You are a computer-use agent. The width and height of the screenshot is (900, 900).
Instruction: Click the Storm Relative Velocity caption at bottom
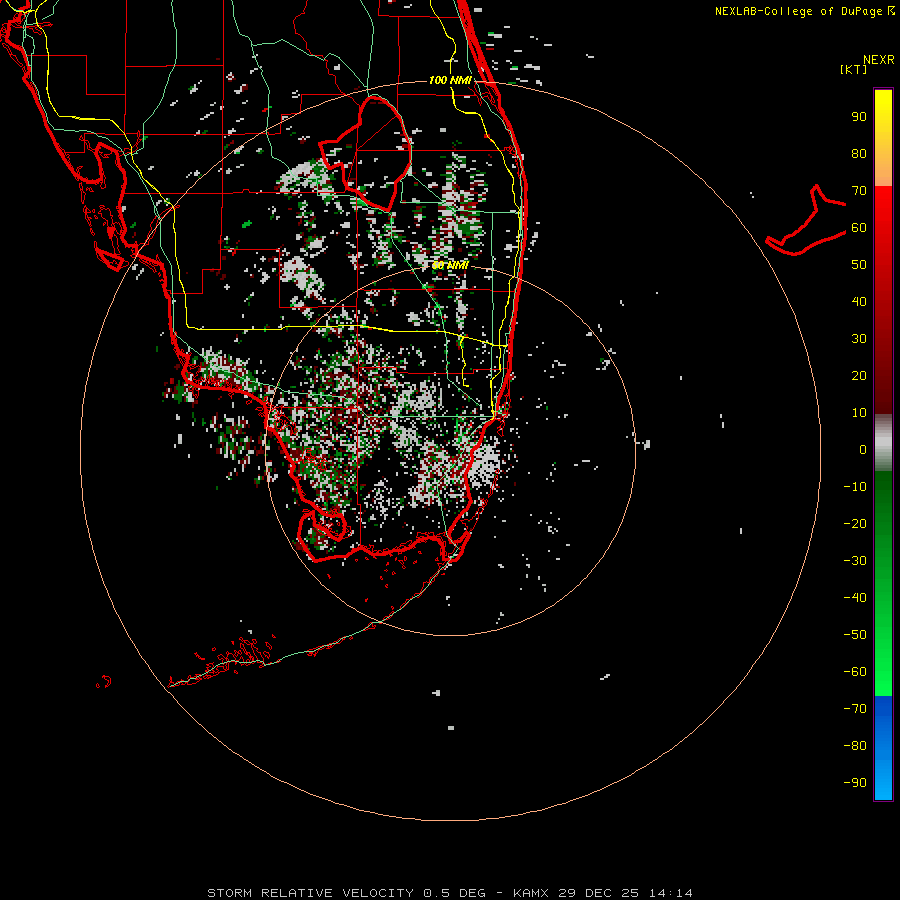coord(449,893)
